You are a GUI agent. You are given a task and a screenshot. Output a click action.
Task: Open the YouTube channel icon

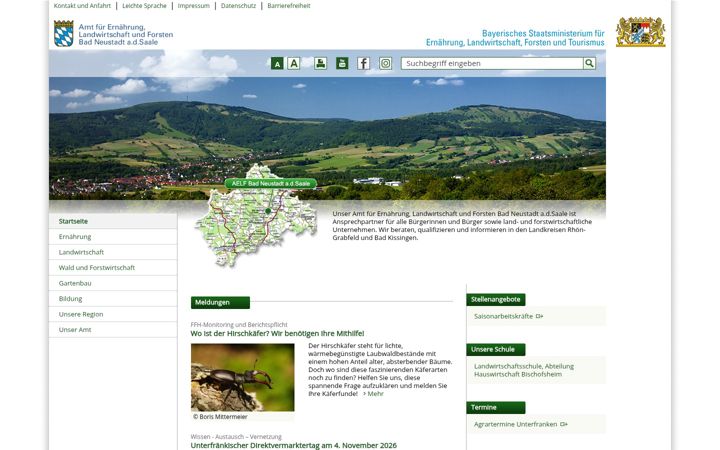(x=342, y=63)
